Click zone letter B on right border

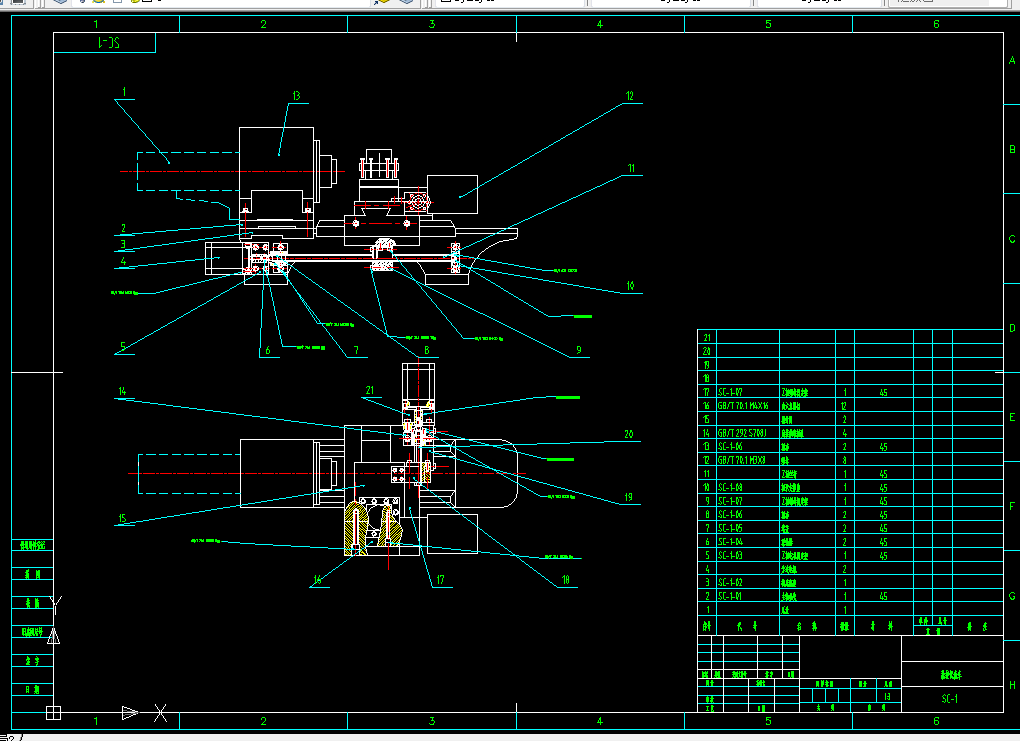tap(1012, 150)
